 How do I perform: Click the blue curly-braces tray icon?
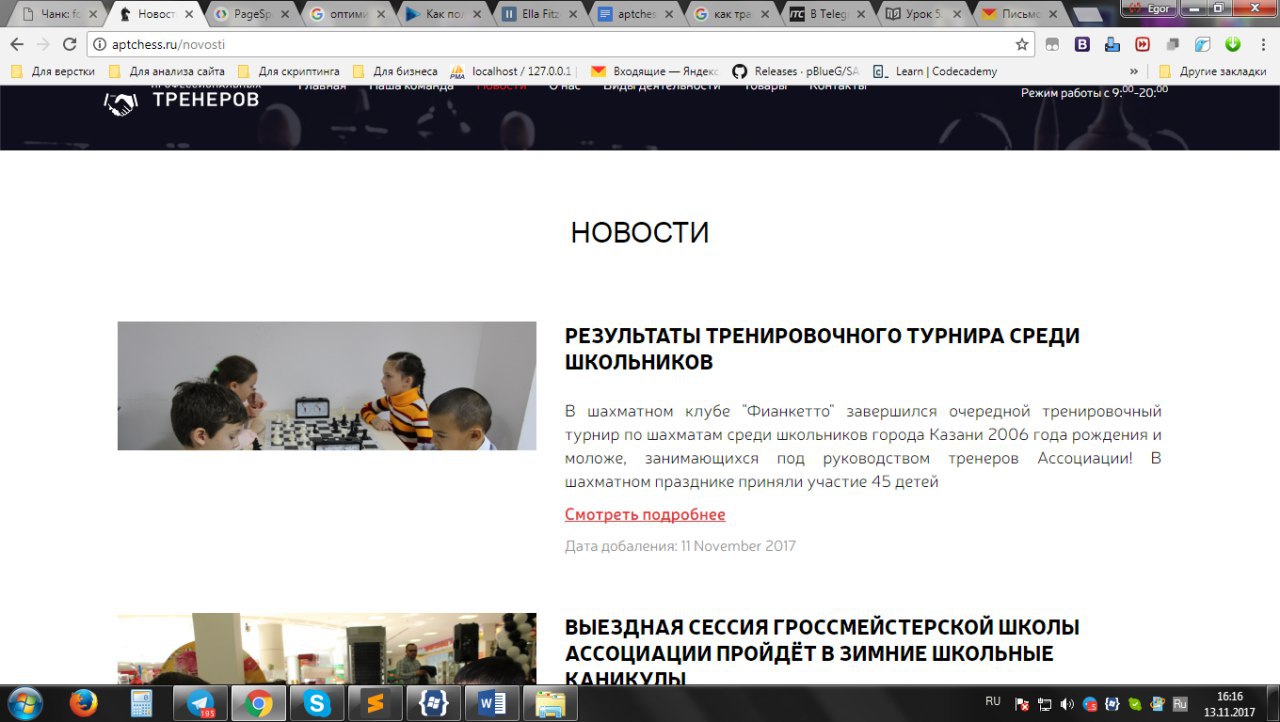pos(1112,704)
